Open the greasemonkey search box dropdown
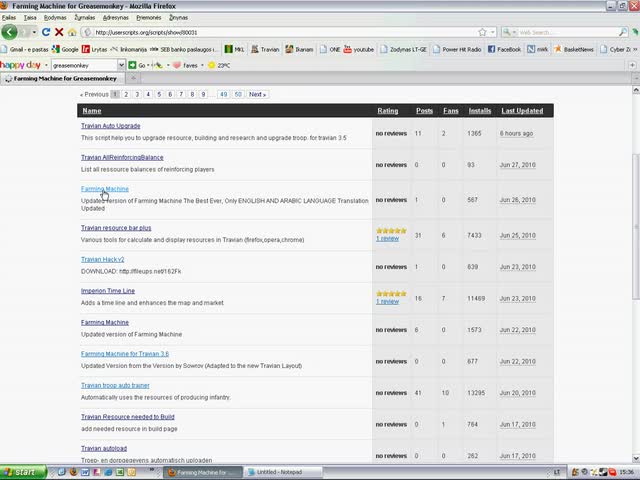 coord(121,65)
